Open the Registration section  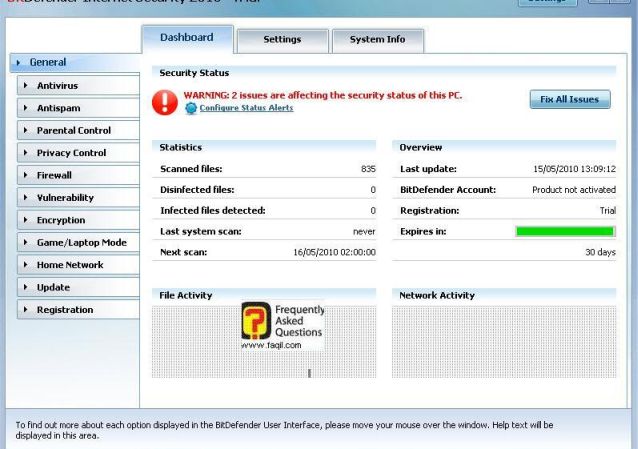click(x=79, y=309)
